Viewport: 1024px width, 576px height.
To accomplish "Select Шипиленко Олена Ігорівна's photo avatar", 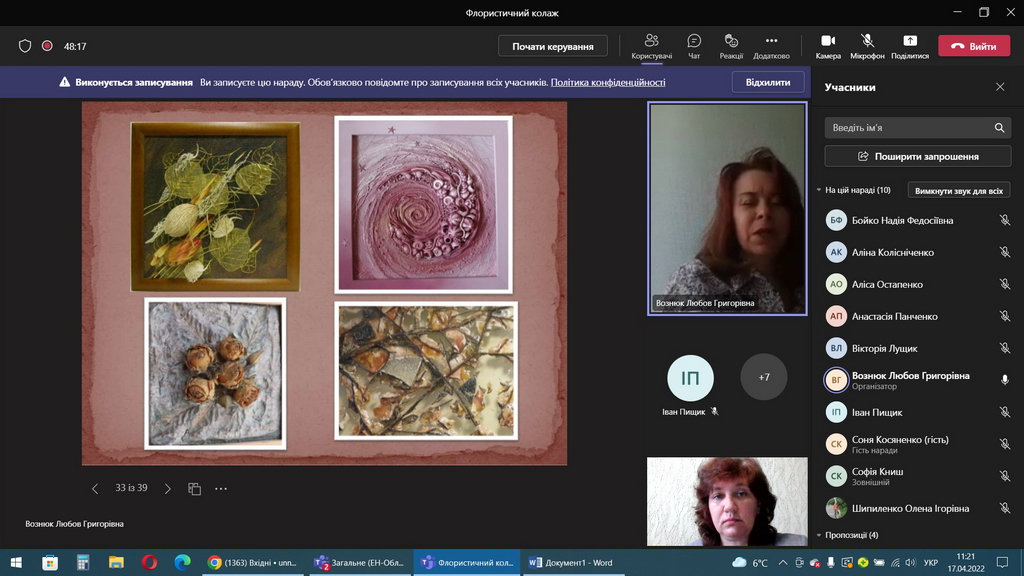I will pos(836,508).
